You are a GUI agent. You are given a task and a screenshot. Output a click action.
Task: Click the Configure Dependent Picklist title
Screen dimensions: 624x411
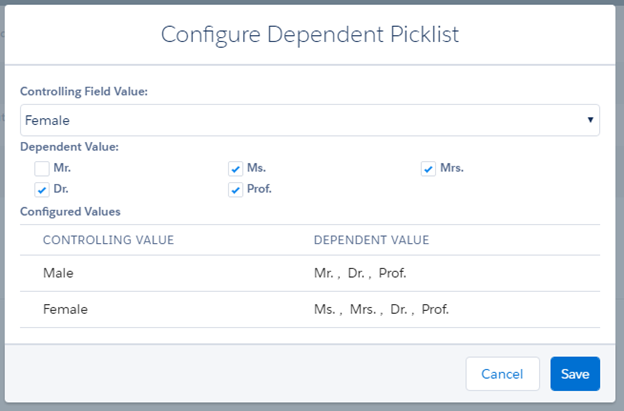coord(311,34)
